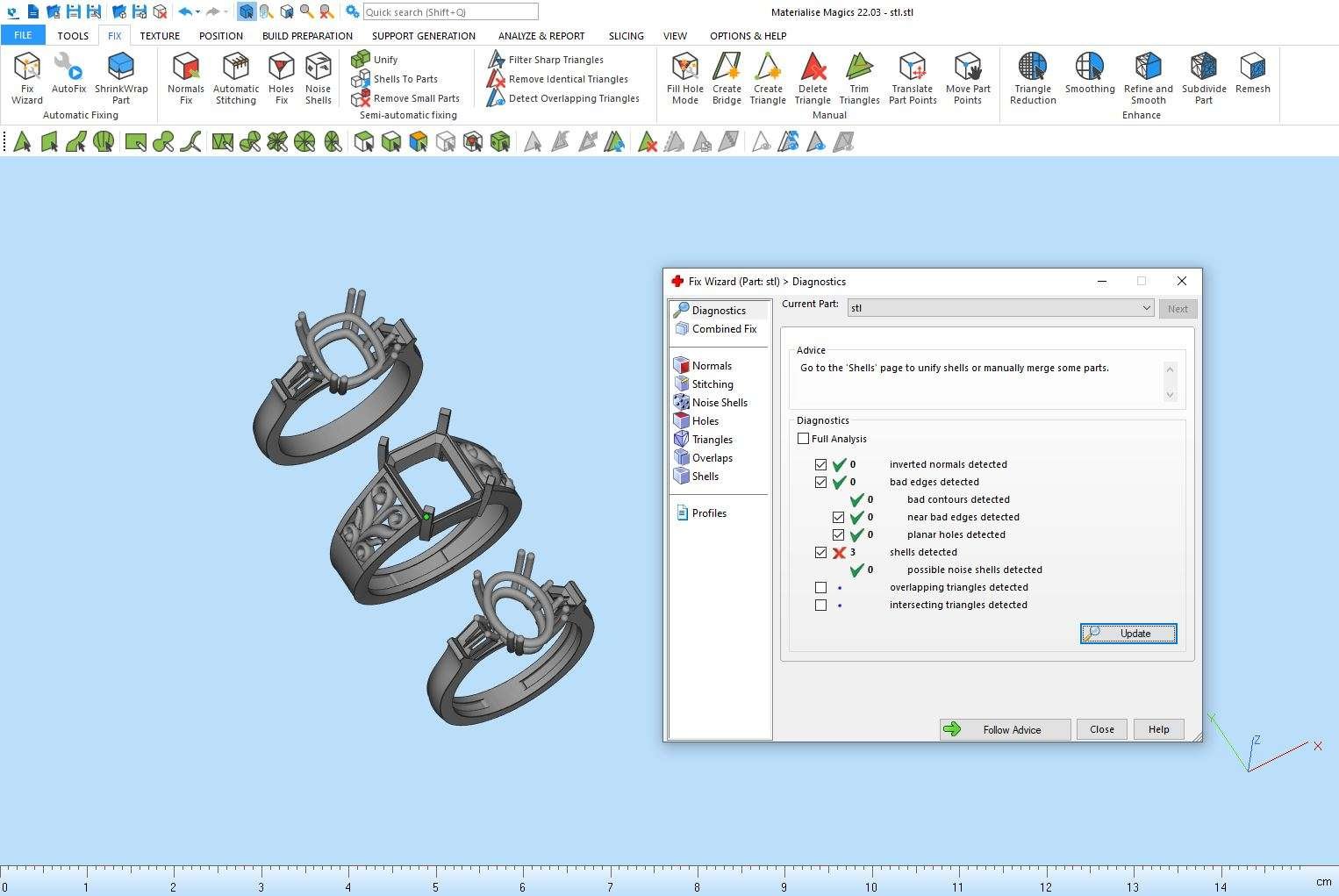Pick the Delete Triangle tool
Image resolution: width=1339 pixels, height=896 pixels.
813,77
